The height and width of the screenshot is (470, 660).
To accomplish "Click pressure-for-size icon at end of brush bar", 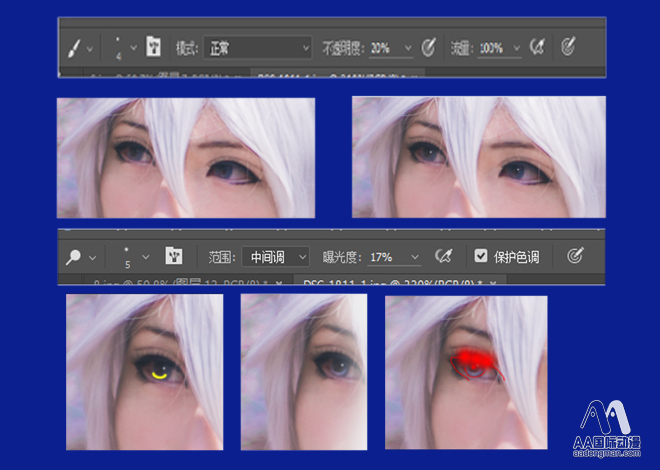I will click(567, 47).
